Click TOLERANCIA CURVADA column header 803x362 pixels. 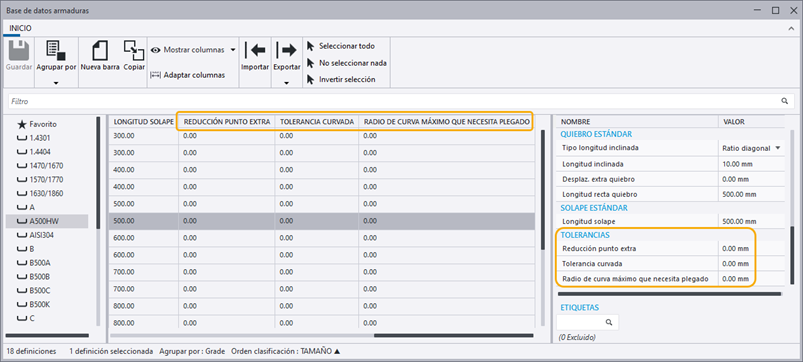click(x=316, y=122)
